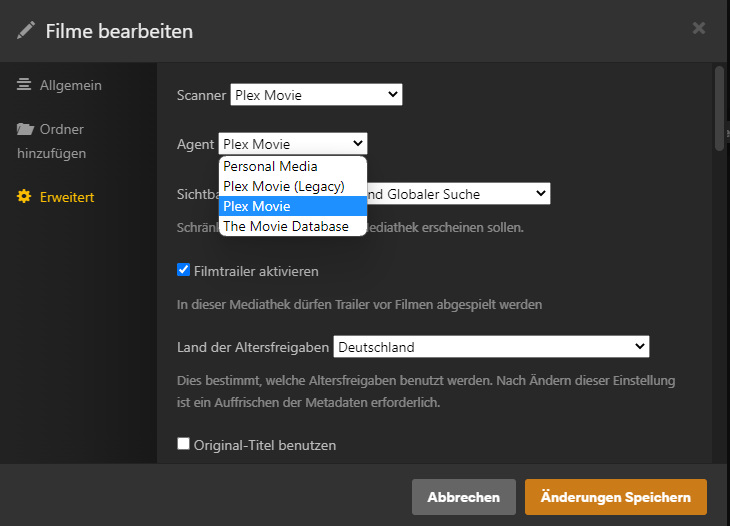
Task: Disable Filmtrailer aktivieren checkbox
Action: pyautogui.click(x=183, y=270)
